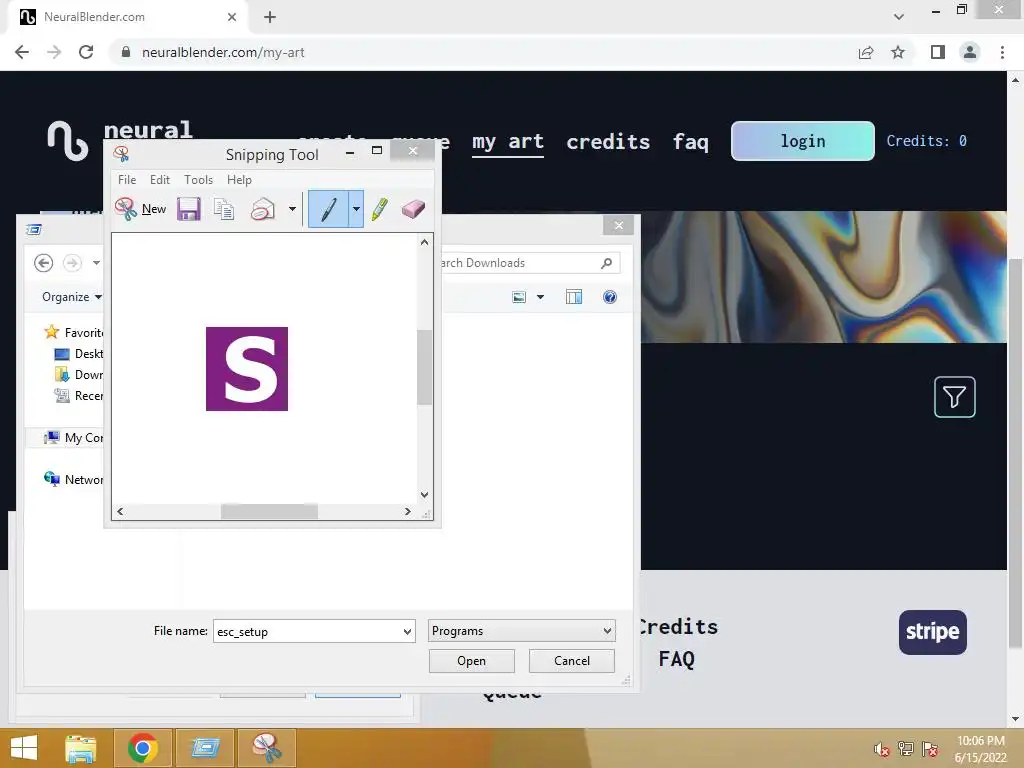Bookmark this page with the star icon

898,52
